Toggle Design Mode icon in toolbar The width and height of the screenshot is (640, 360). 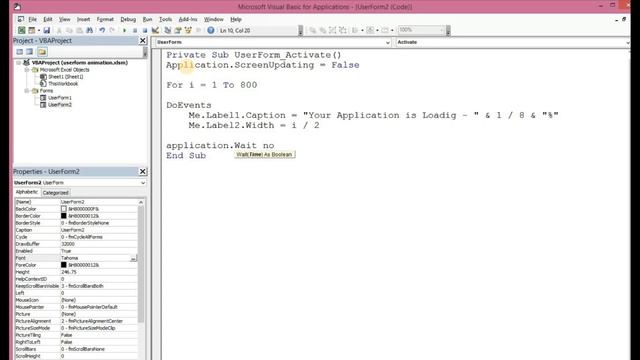pyautogui.click(x=155, y=30)
